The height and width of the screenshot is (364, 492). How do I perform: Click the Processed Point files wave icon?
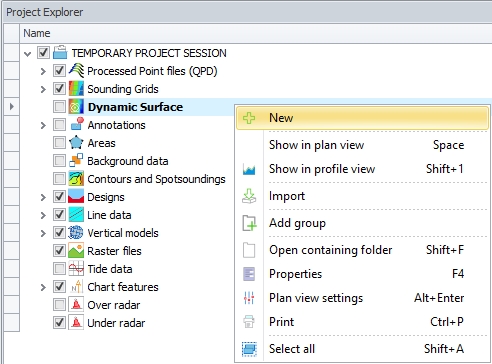click(x=76, y=71)
